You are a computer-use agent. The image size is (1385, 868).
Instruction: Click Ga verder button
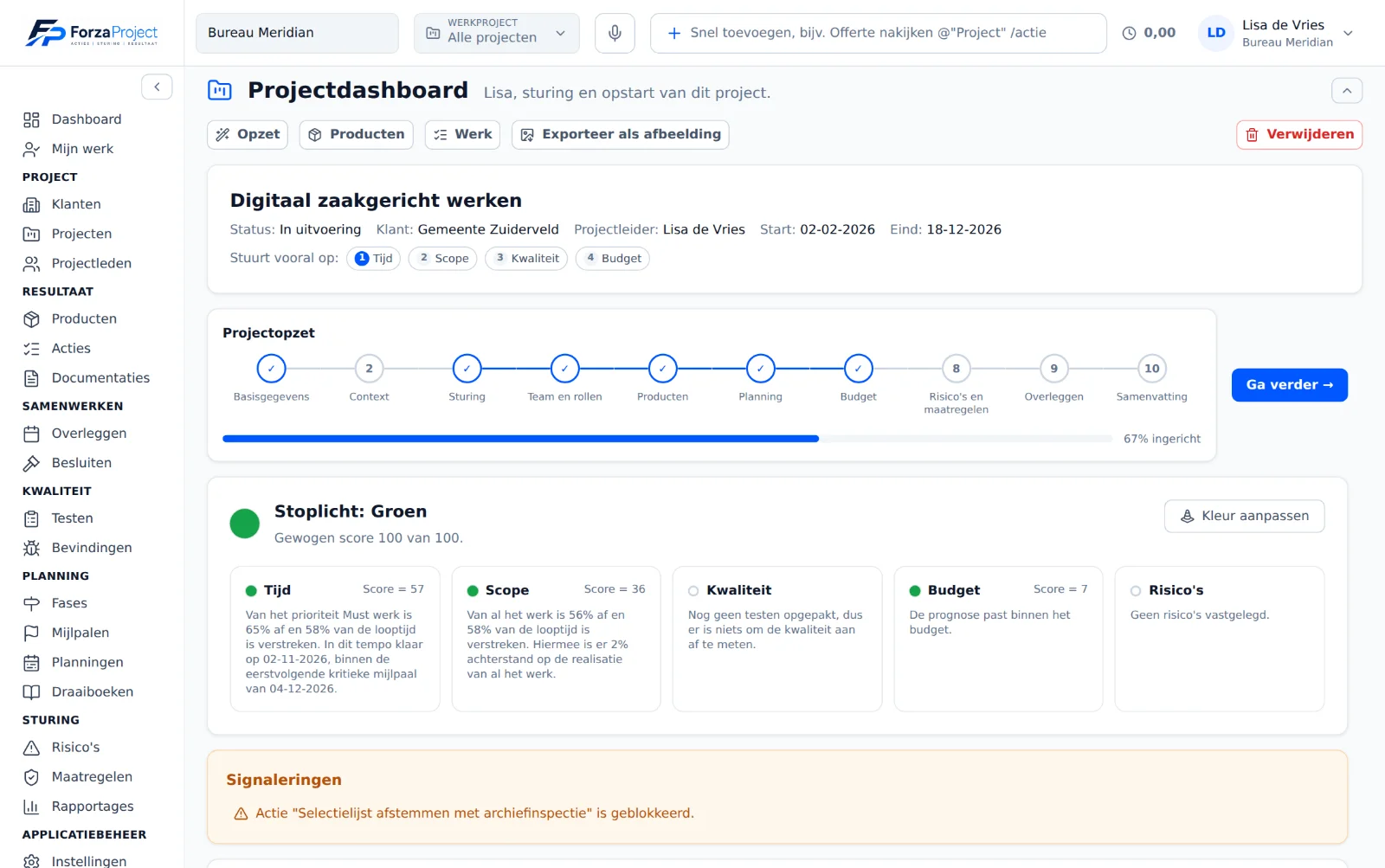pos(1290,385)
